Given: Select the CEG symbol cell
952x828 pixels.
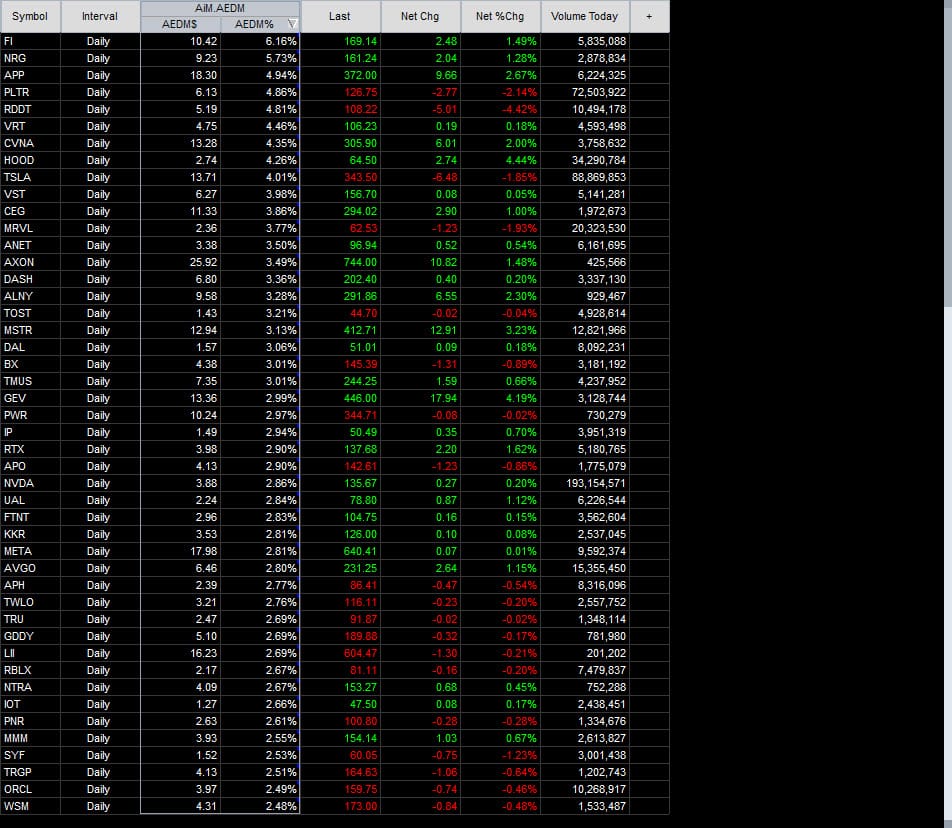Looking at the screenshot, I should coord(30,211).
